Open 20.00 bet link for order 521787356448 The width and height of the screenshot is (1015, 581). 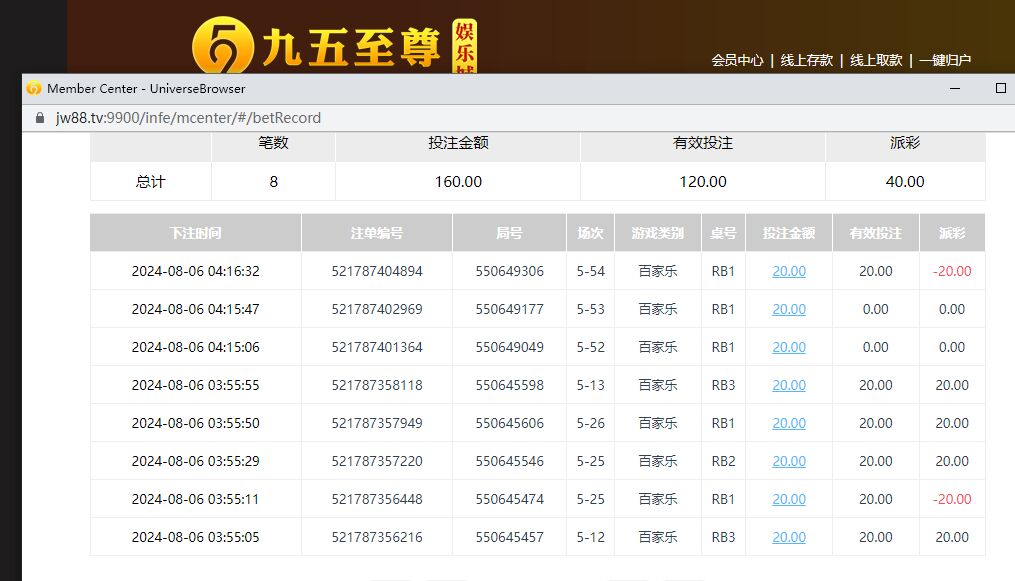click(788, 499)
